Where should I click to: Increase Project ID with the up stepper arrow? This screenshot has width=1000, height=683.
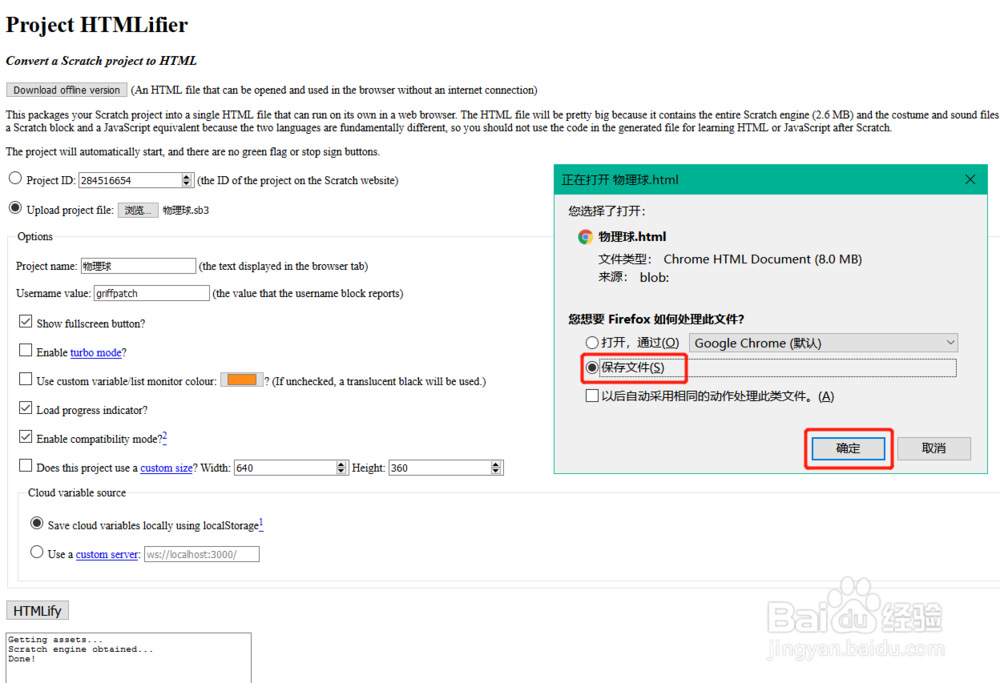coord(186,177)
